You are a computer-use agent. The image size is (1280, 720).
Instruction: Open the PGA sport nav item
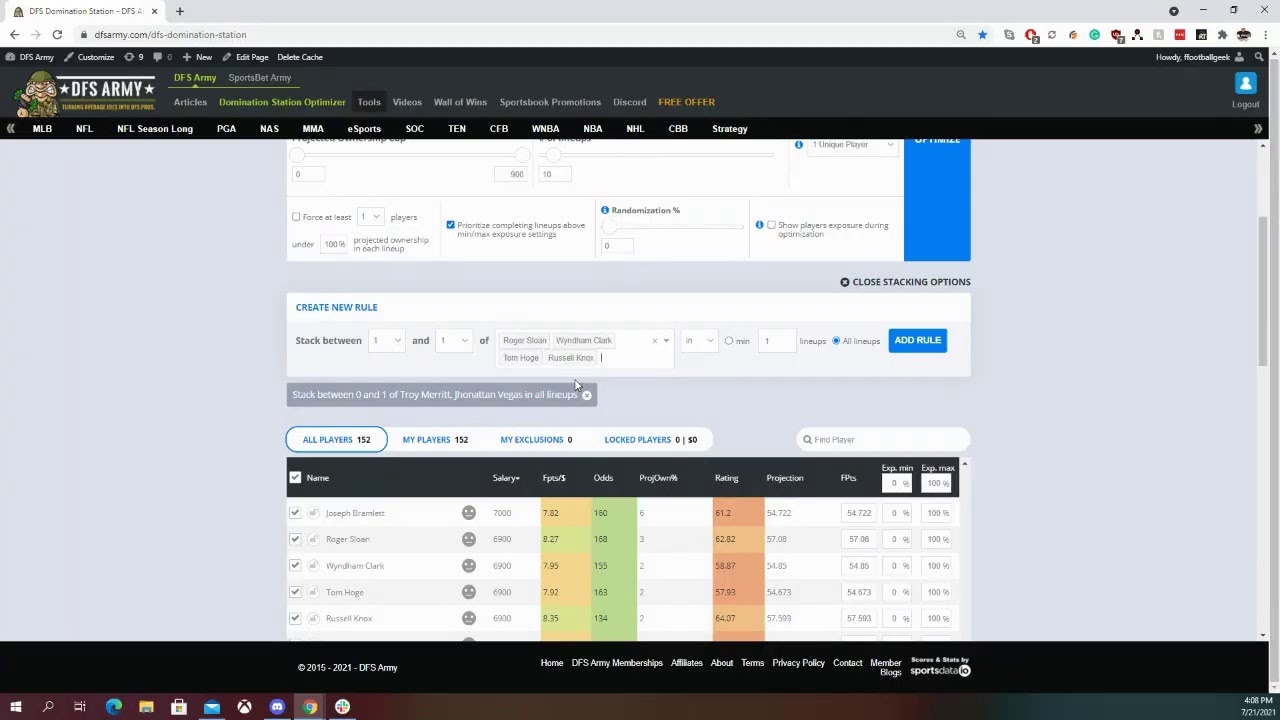pyautogui.click(x=226, y=129)
